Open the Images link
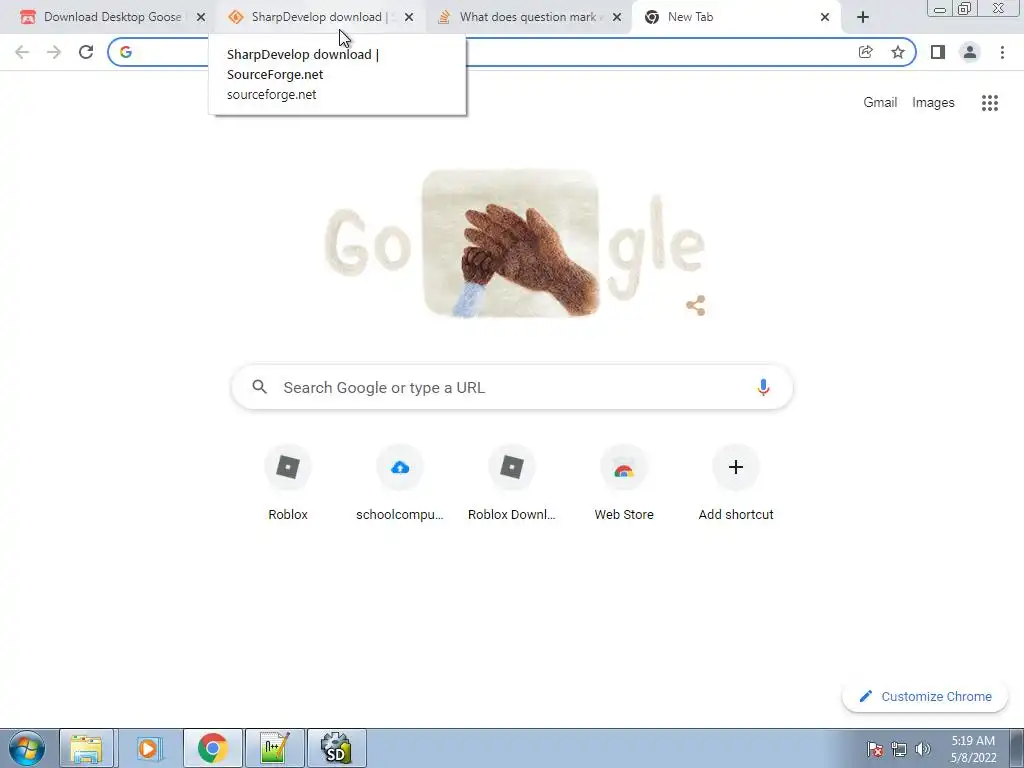Screen dimensions: 1024x768 pyautogui.click(x=933, y=103)
